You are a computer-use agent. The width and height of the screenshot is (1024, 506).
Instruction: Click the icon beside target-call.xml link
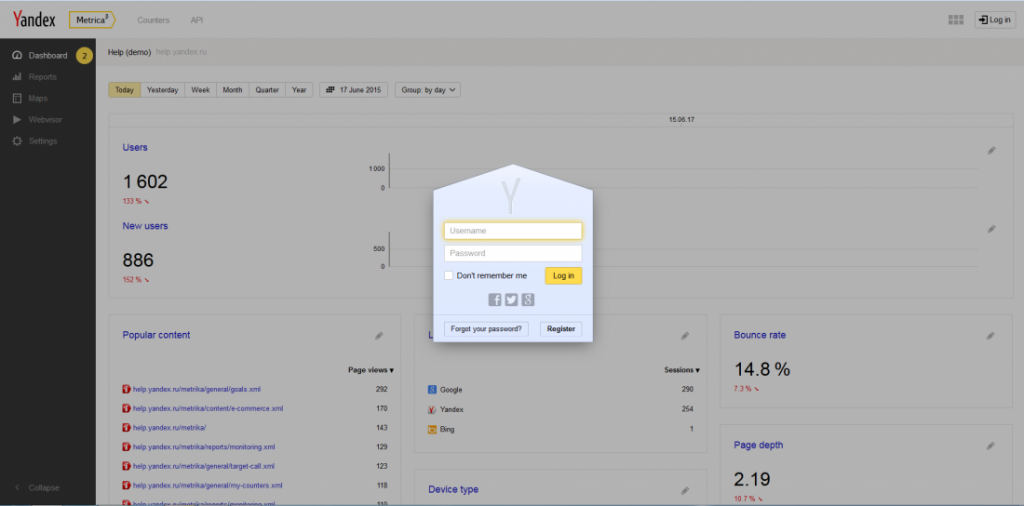point(126,466)
